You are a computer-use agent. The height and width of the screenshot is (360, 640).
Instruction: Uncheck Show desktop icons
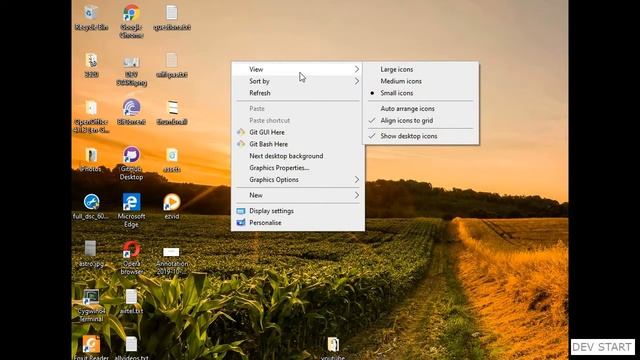(420, 136)
